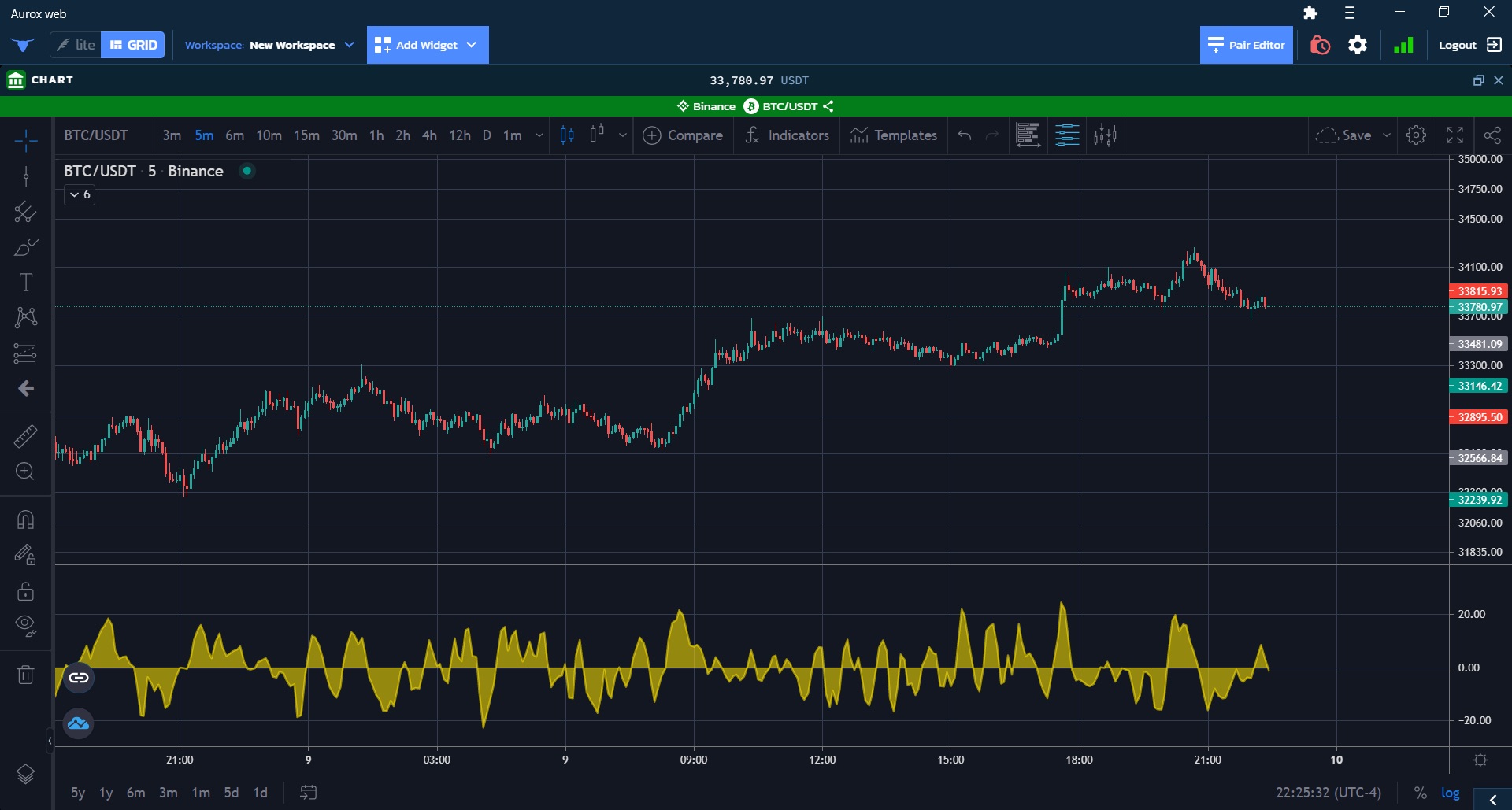Select the crosshair cursor tool

tap(25, 140)
